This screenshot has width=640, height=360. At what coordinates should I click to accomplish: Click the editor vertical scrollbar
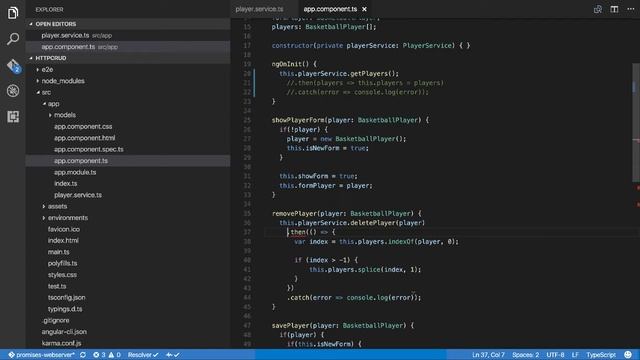point(636,122)
